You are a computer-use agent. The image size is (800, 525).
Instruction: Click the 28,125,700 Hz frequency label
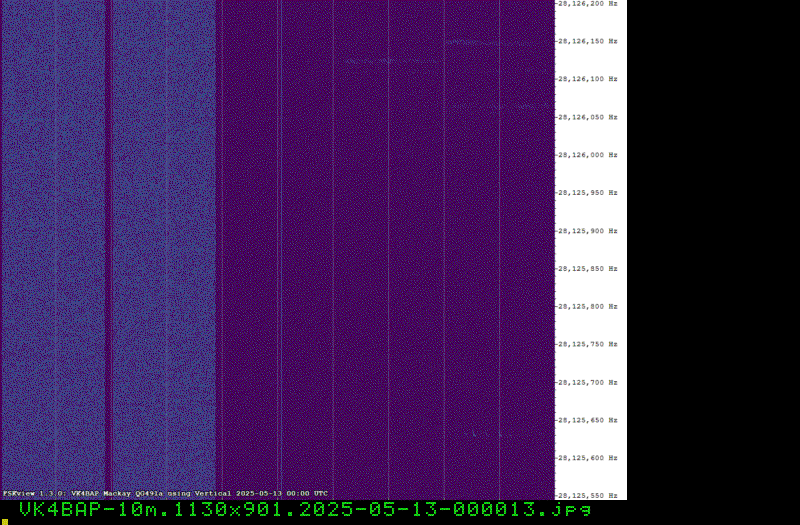click(588, 383)
